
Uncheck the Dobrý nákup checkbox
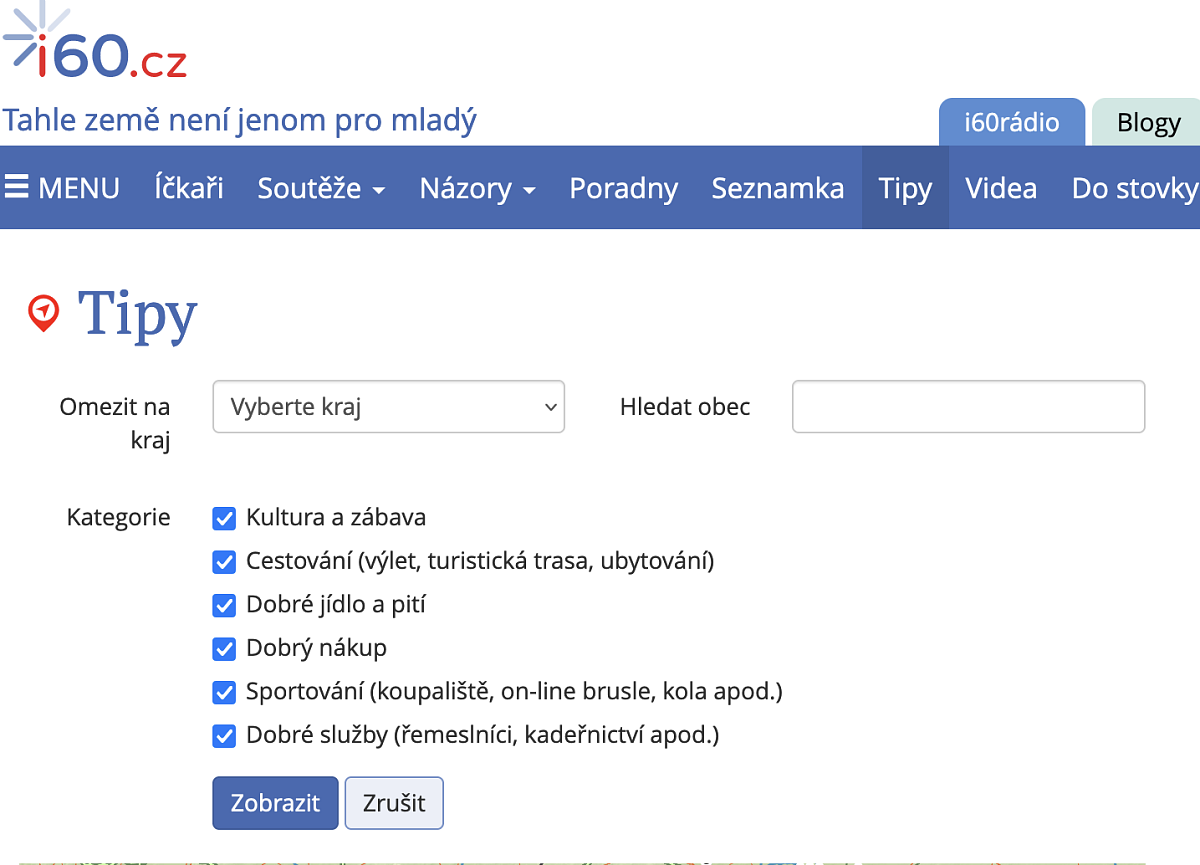click(224, 649)
